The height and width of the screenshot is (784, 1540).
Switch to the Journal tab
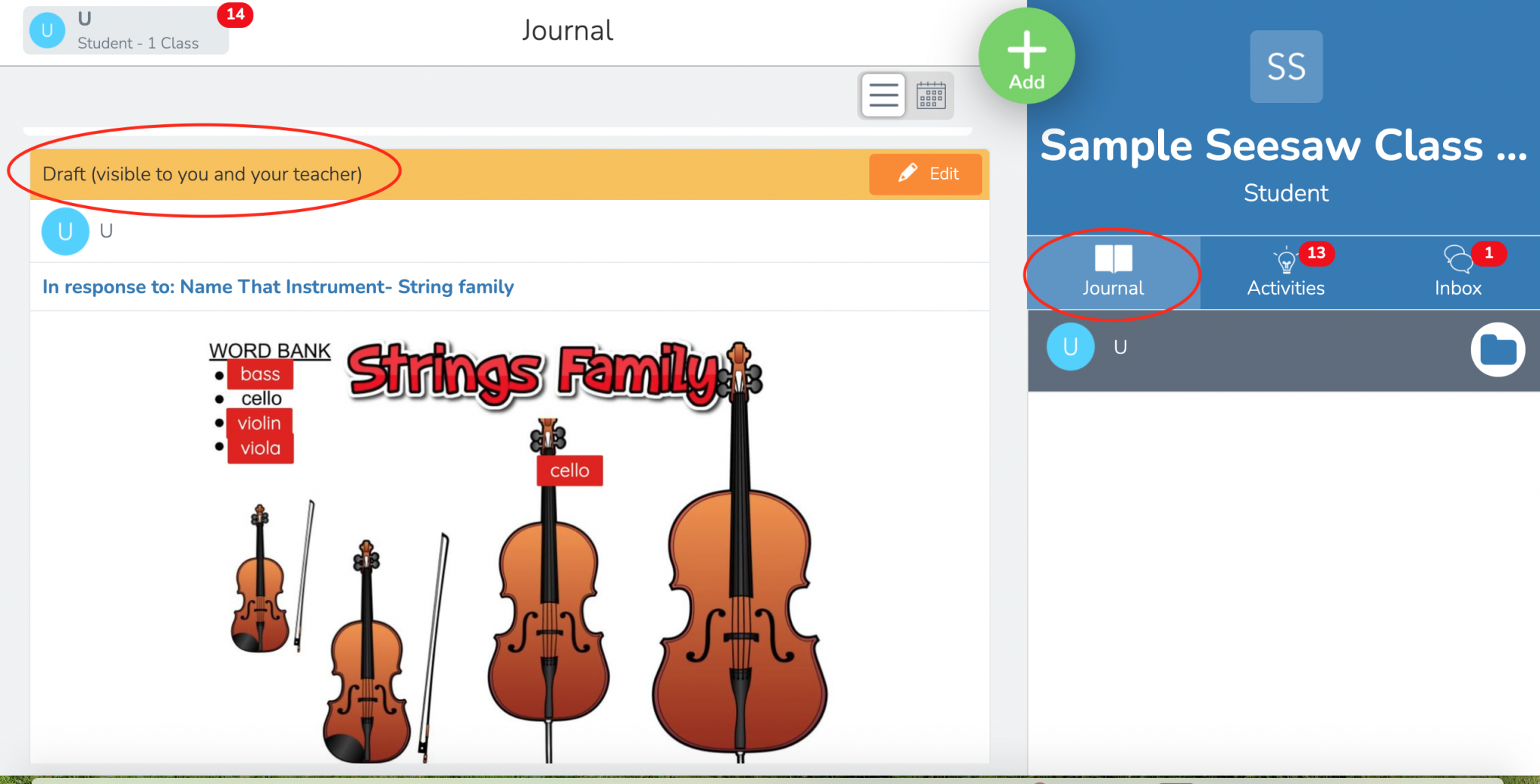coord(1112,273)
